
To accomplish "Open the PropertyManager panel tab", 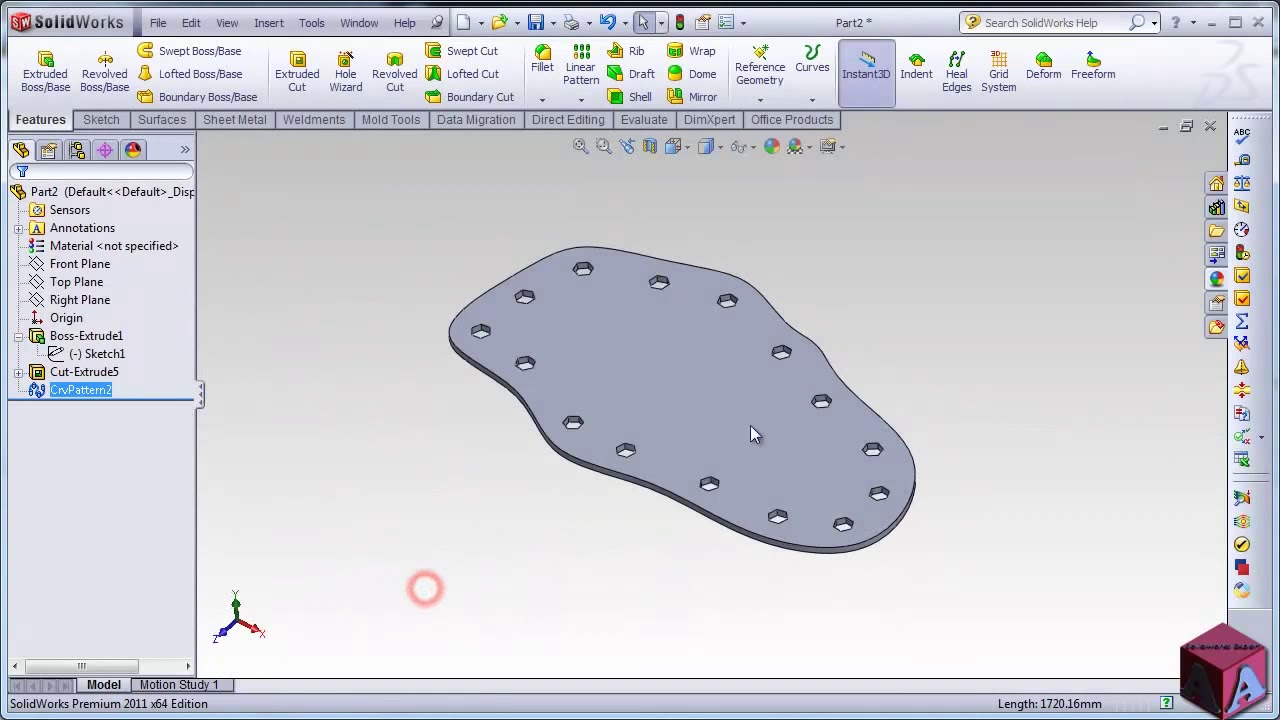I will click(x=48, y=150).
